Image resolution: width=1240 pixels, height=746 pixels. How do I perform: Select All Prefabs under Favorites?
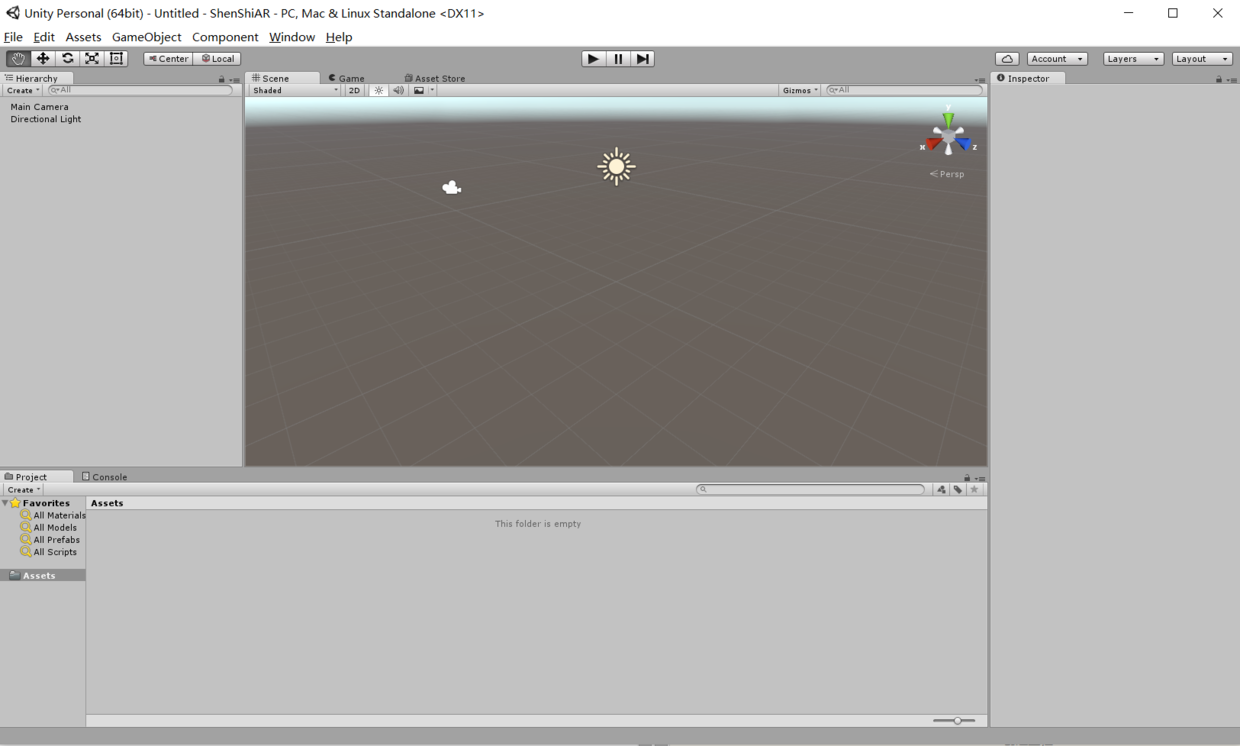tap(49, 540)
